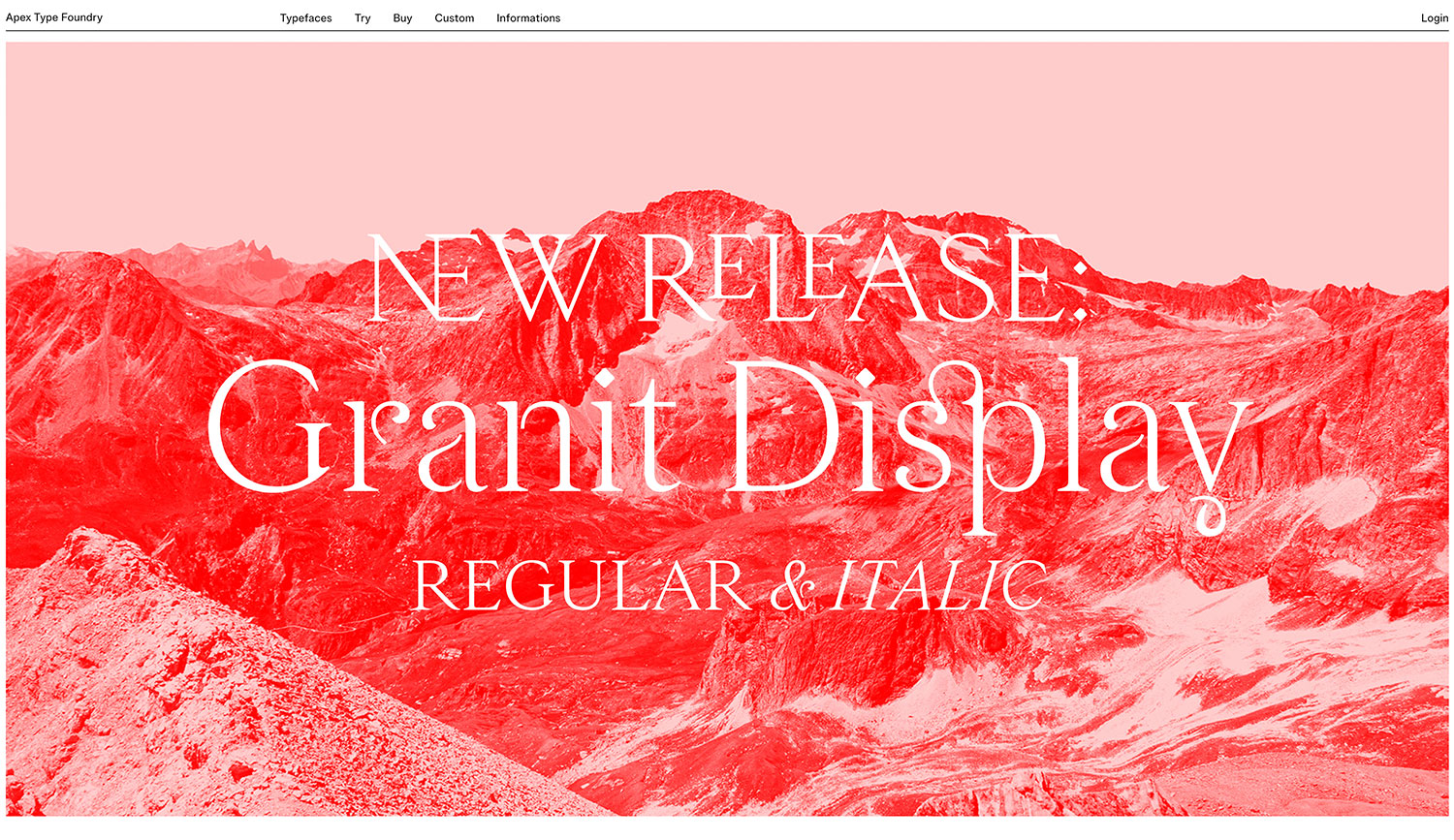The width and height of the screenshot is (1454, 840).
Task: Select Custom in the top navigation
Action: (x=454, y=18)
